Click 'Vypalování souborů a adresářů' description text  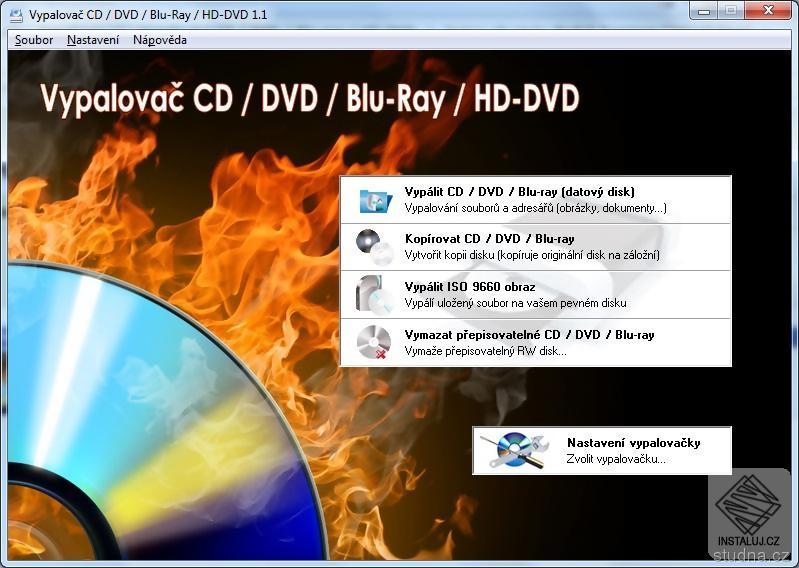coord(536,208)
